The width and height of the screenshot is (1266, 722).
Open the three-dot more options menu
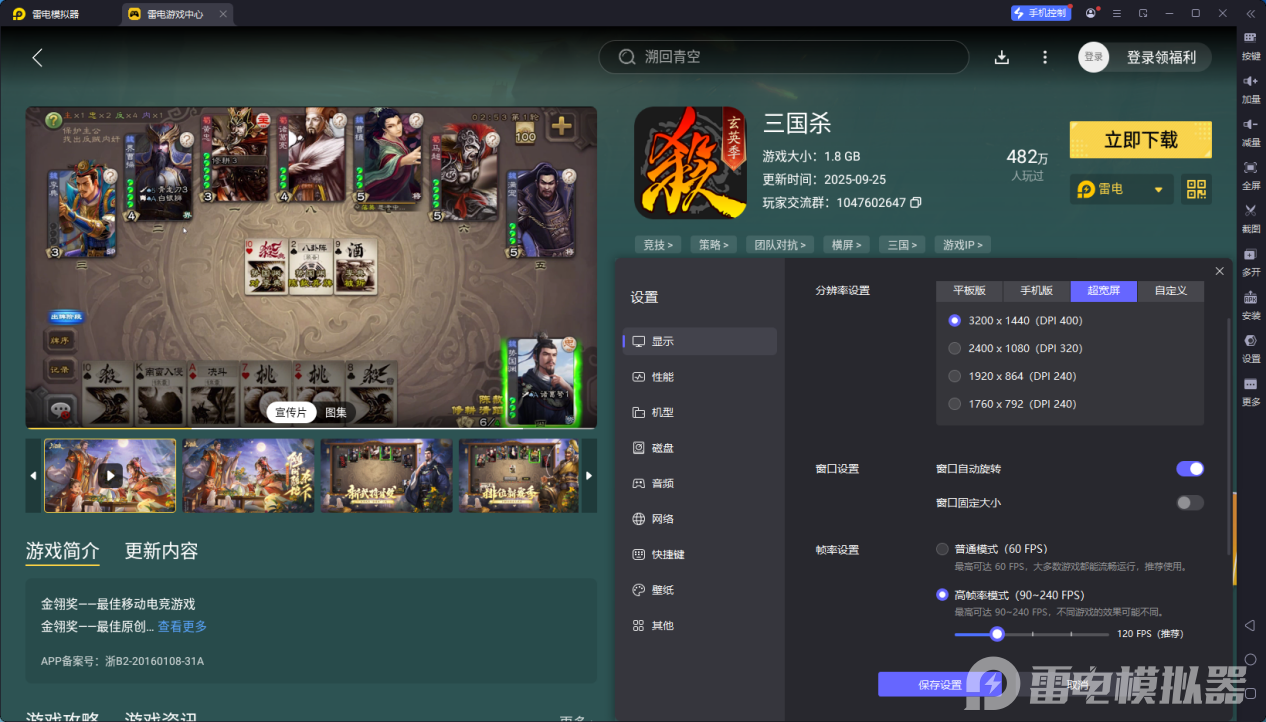pos(1044,57)
